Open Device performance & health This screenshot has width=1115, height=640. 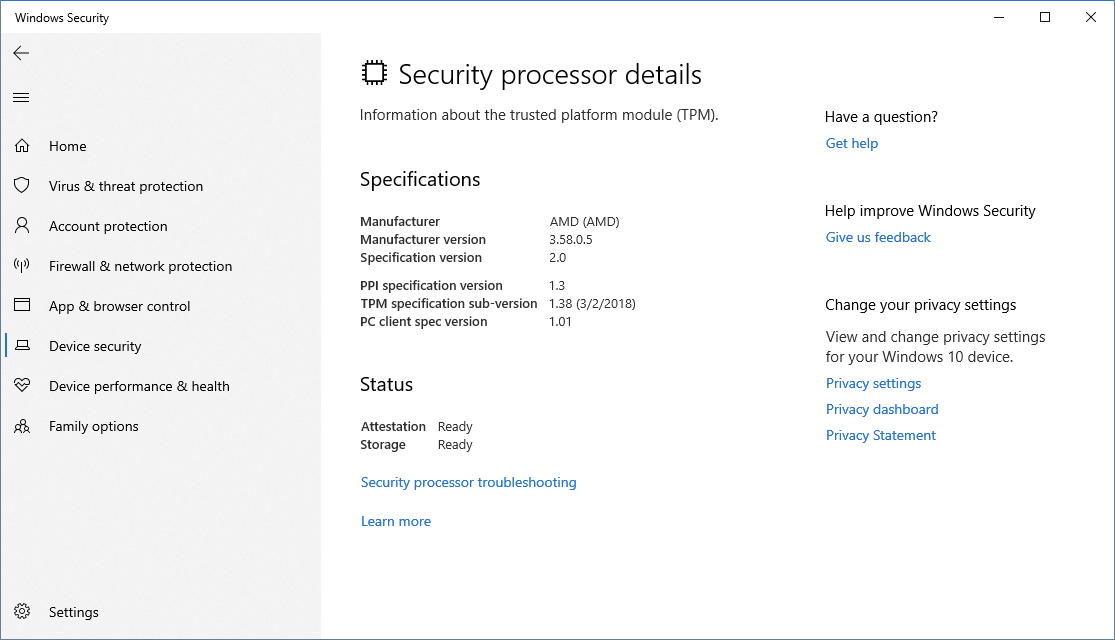139,386
